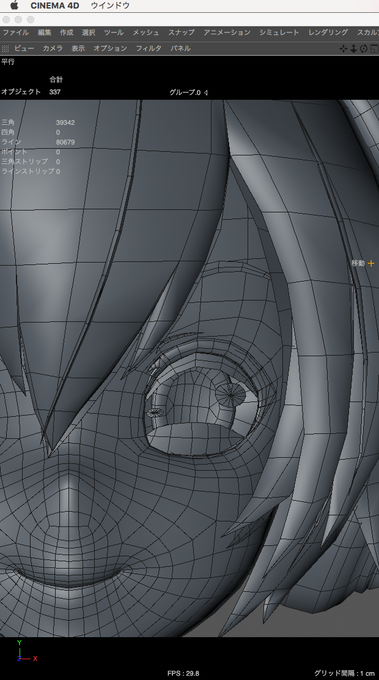Click the viewport move camera icon
The width and height of the screenshot is (379, 680).
tap(343, 49)
